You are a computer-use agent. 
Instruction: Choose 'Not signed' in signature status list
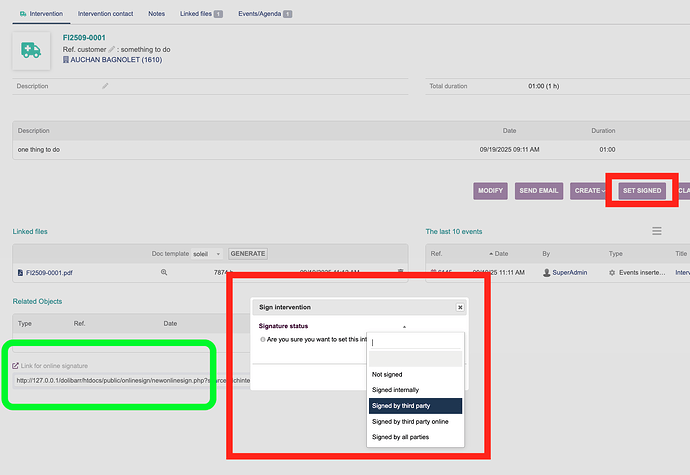coord(389,374)
